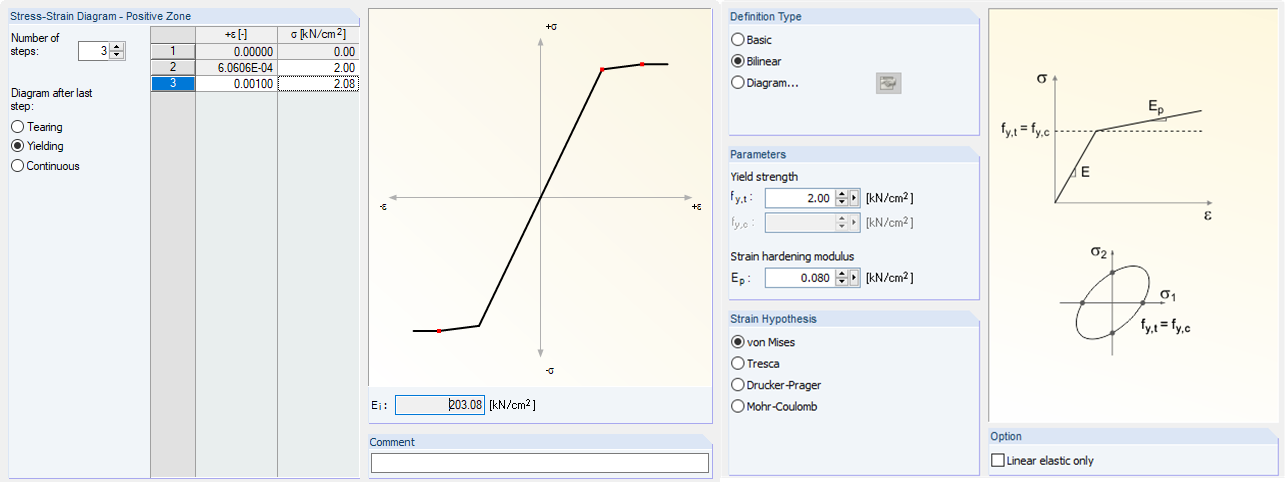Click the stress cell showing 2.00 in the table
The image size is (1285, 482).
[317, 67]
